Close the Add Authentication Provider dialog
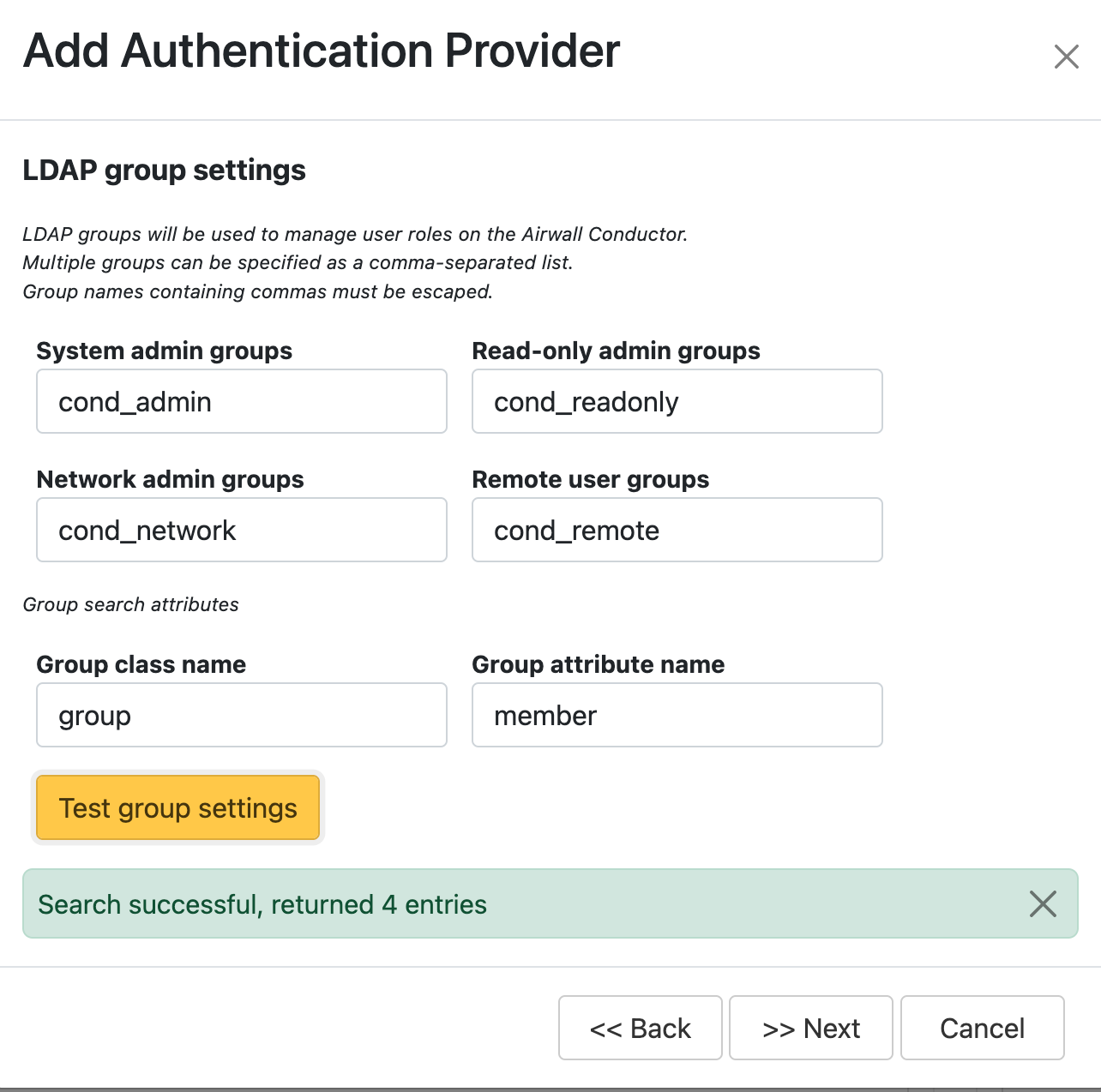Viewport: 1101px width, 1092px height. pyautogui.click(x=1066, y=57)
